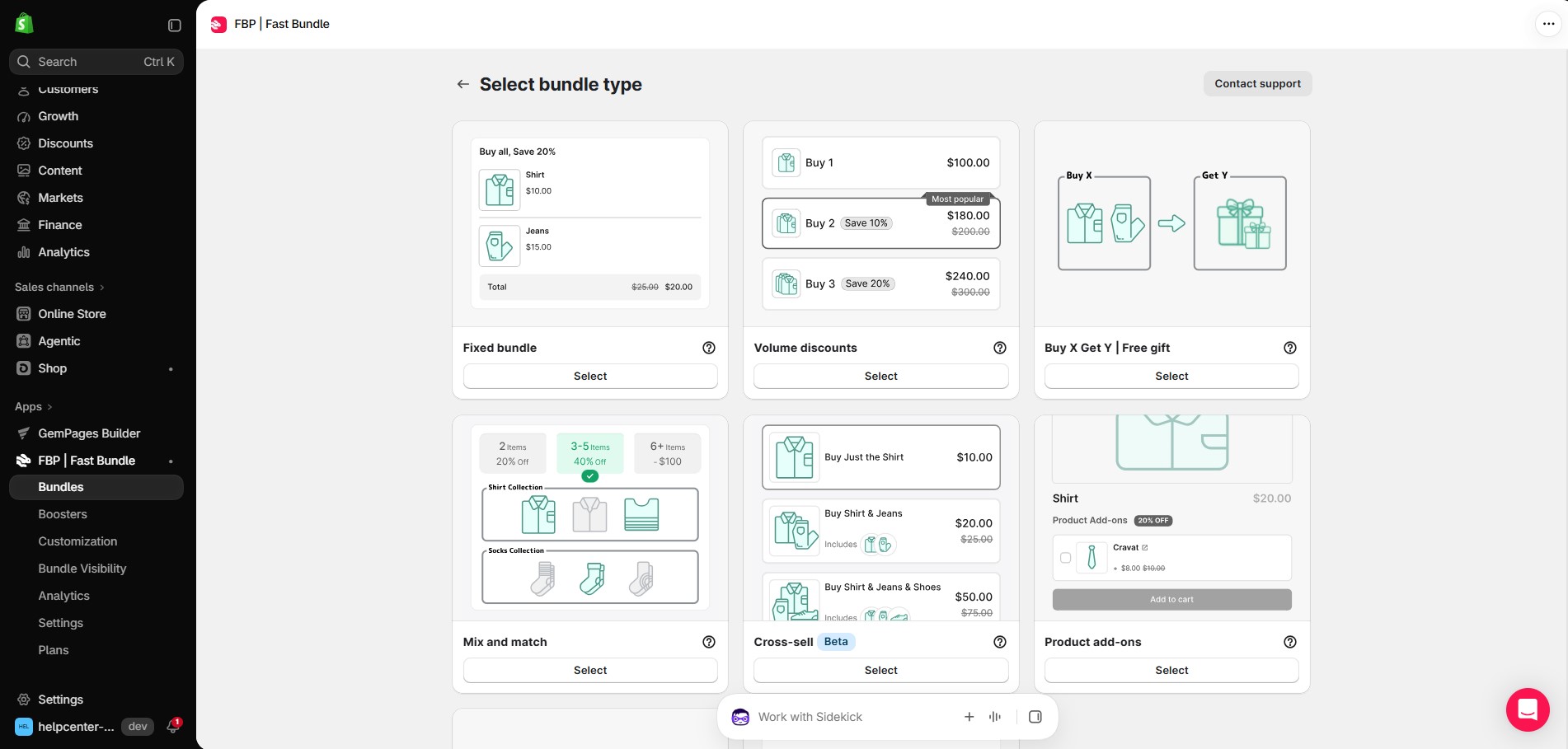The height and width of the screenshot is (749, 1568).
Task: Open the notifications bell icon
Action: coord(173,726)
